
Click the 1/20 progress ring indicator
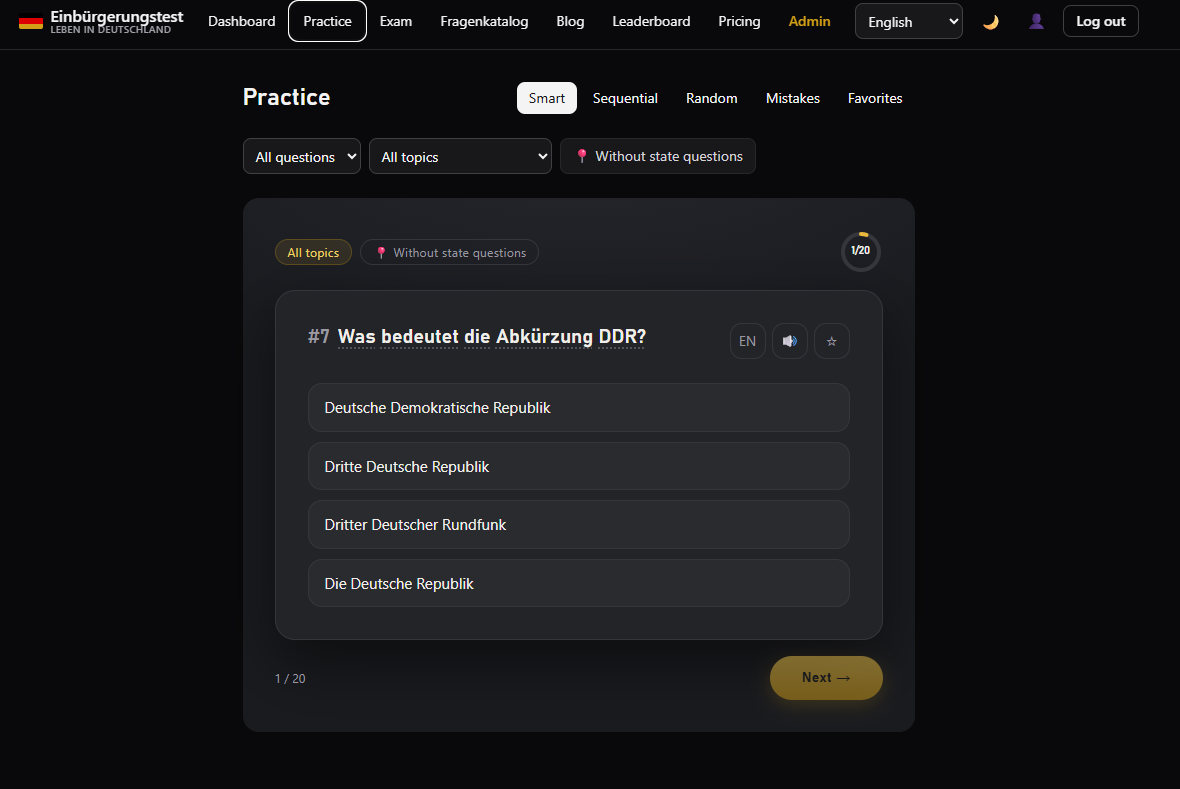pyautogui.click(x=860, y=251)
